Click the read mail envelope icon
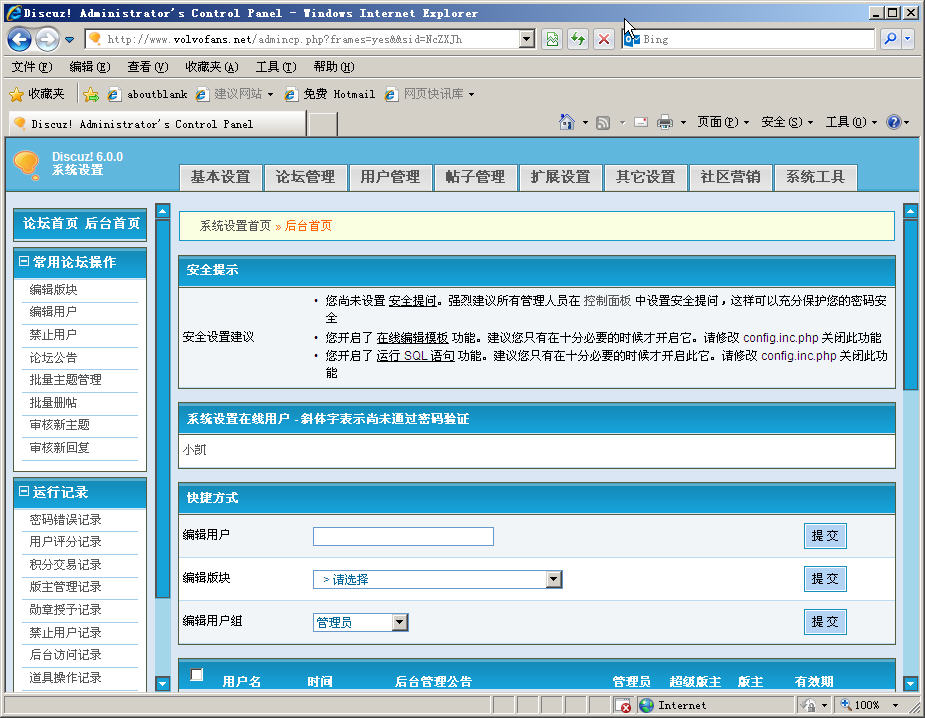Image resolution: width=925 pixels, height=718 pixels. click(641, 122)
